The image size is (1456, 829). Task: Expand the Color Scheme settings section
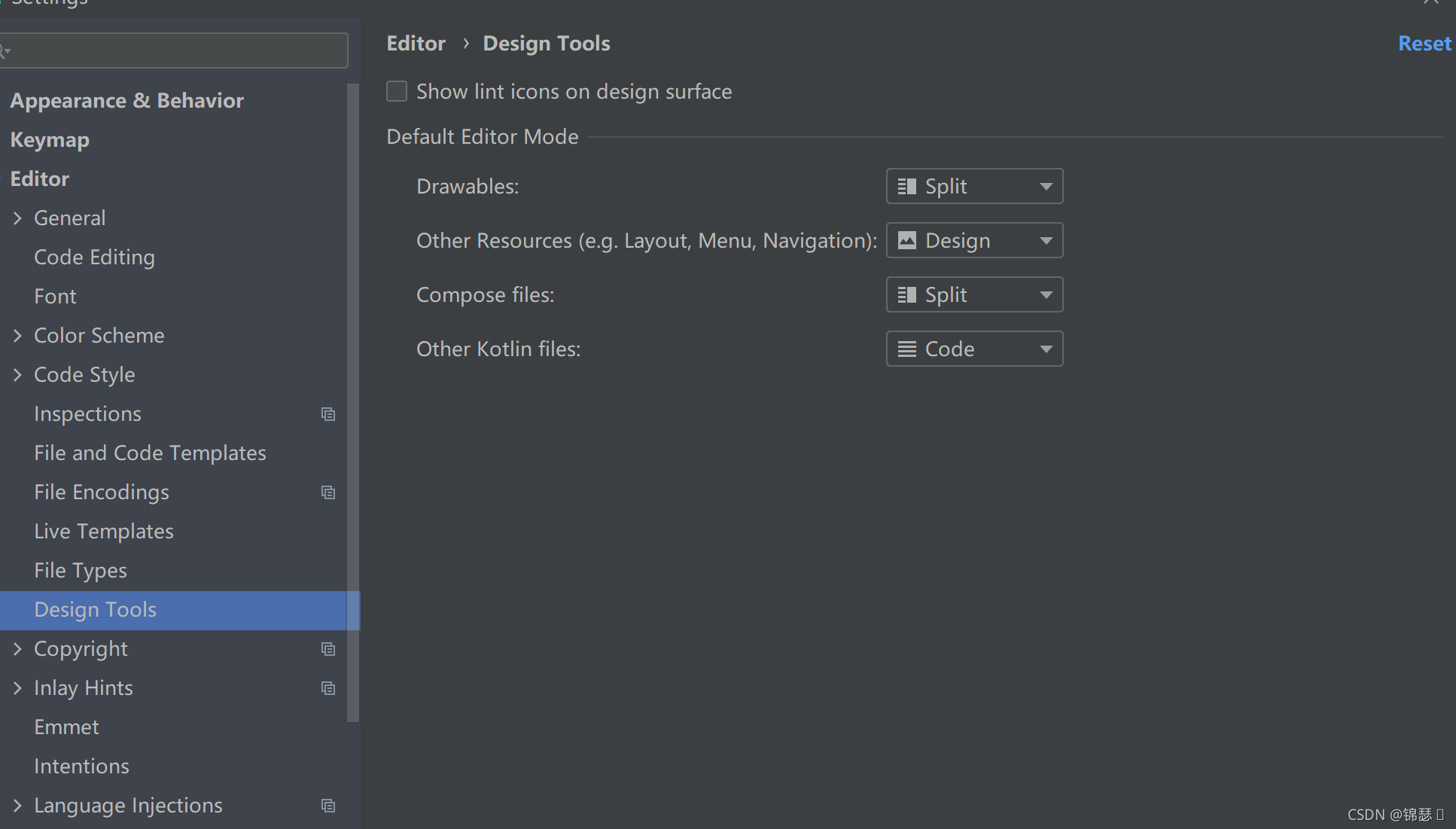(x=19, y=335)
